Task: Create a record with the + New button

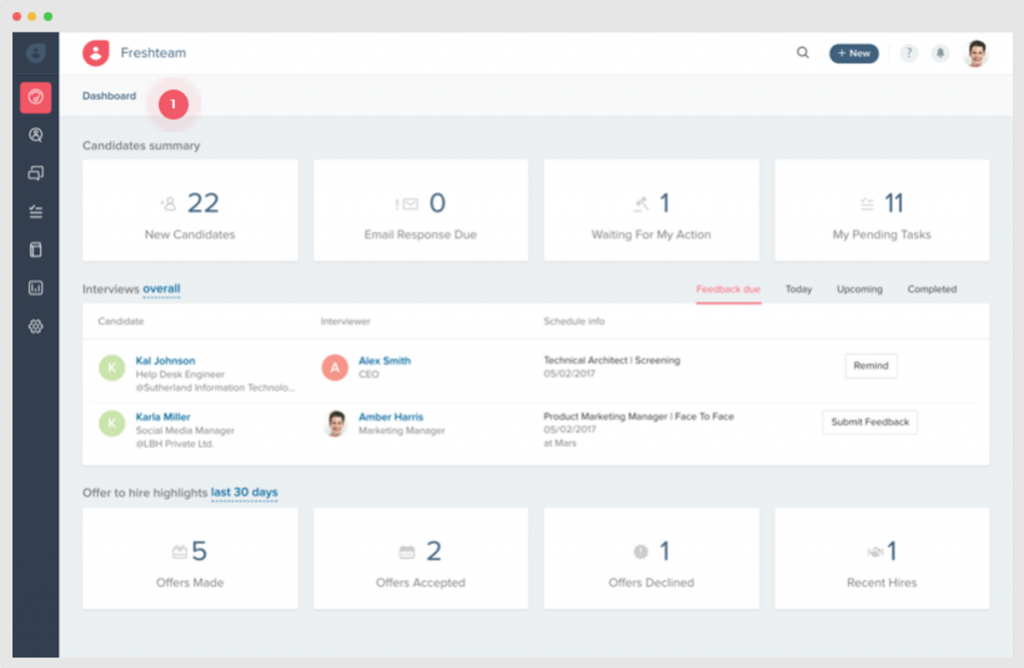Action: click(853, 53)
